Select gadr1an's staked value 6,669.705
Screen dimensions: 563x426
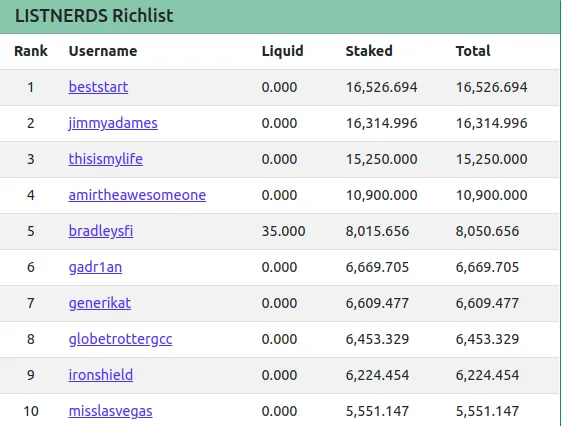(x=377, y=268)
